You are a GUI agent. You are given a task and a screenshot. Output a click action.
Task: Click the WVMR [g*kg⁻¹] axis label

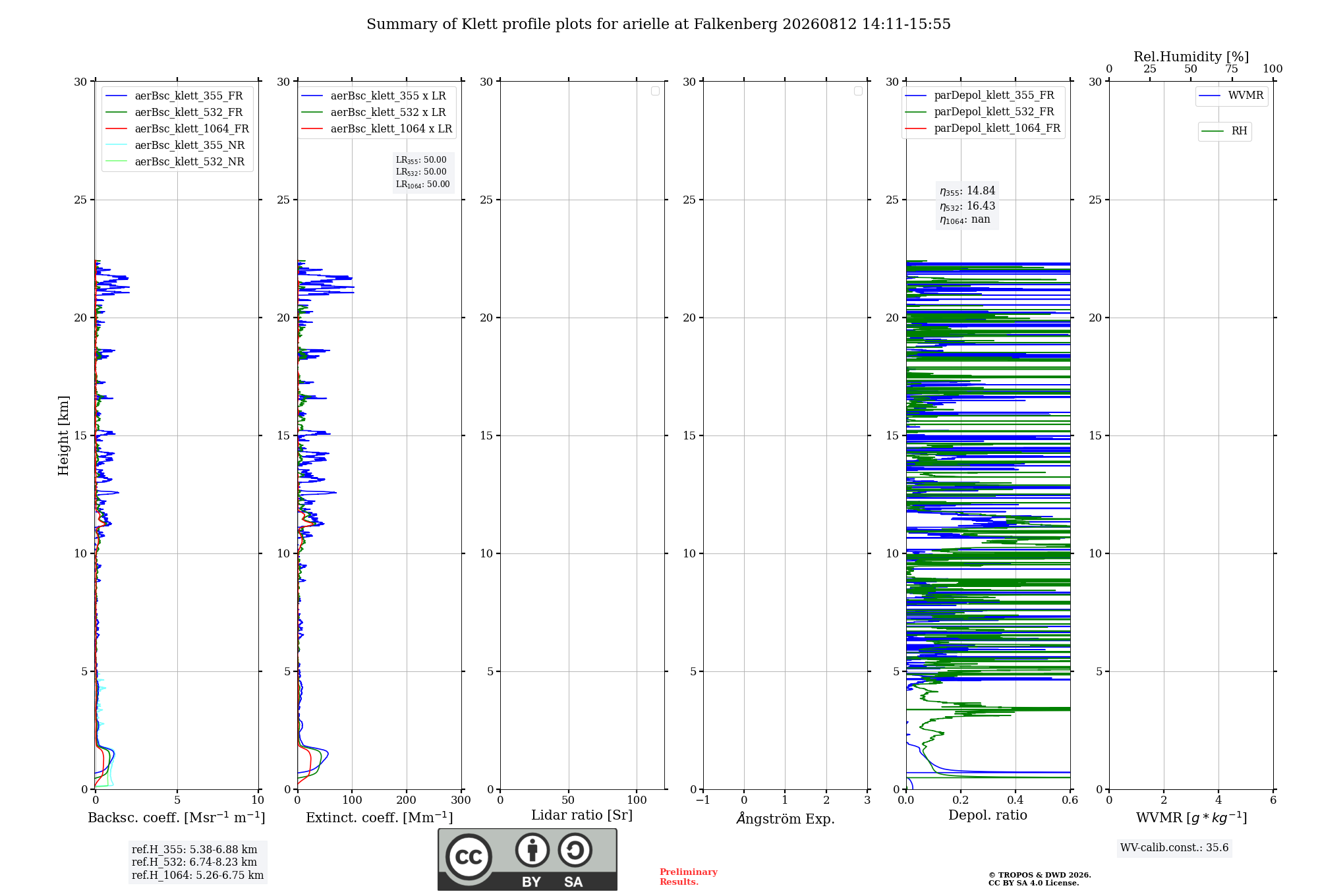1191,818
